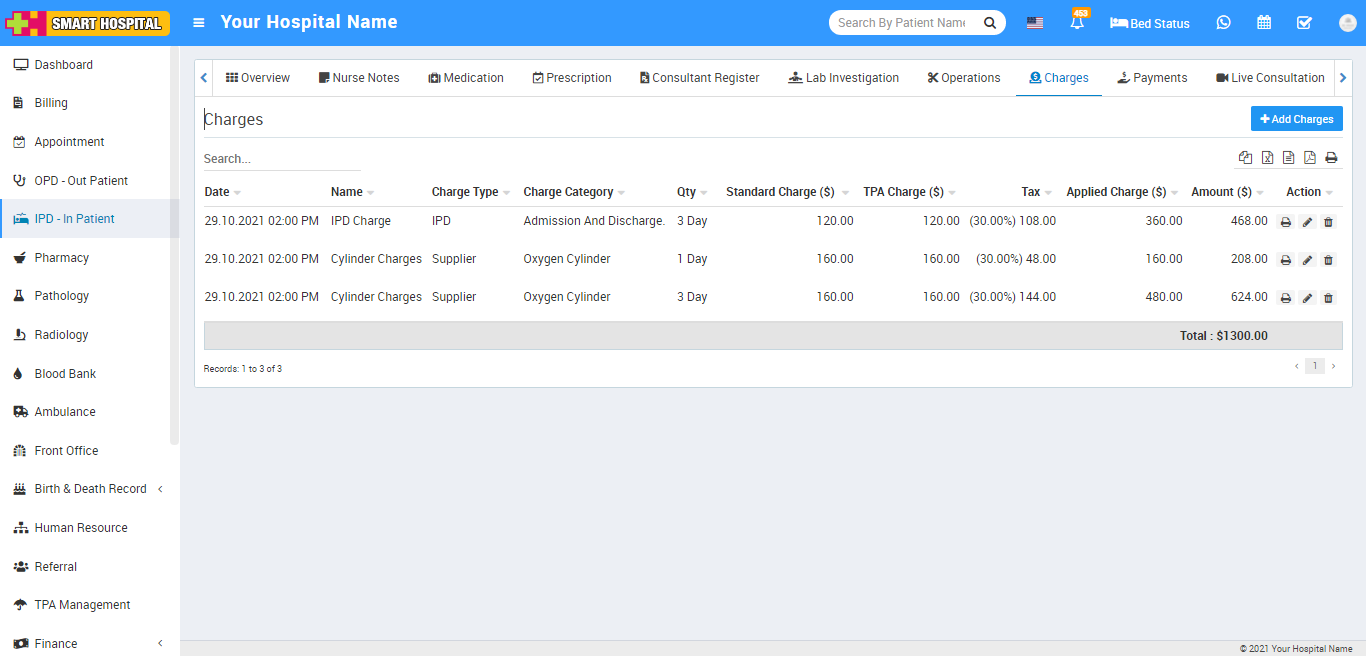Delete the 624.00 Cylinder Charges row
This screenshot has height=657, width=1366.
[1328, 298]
